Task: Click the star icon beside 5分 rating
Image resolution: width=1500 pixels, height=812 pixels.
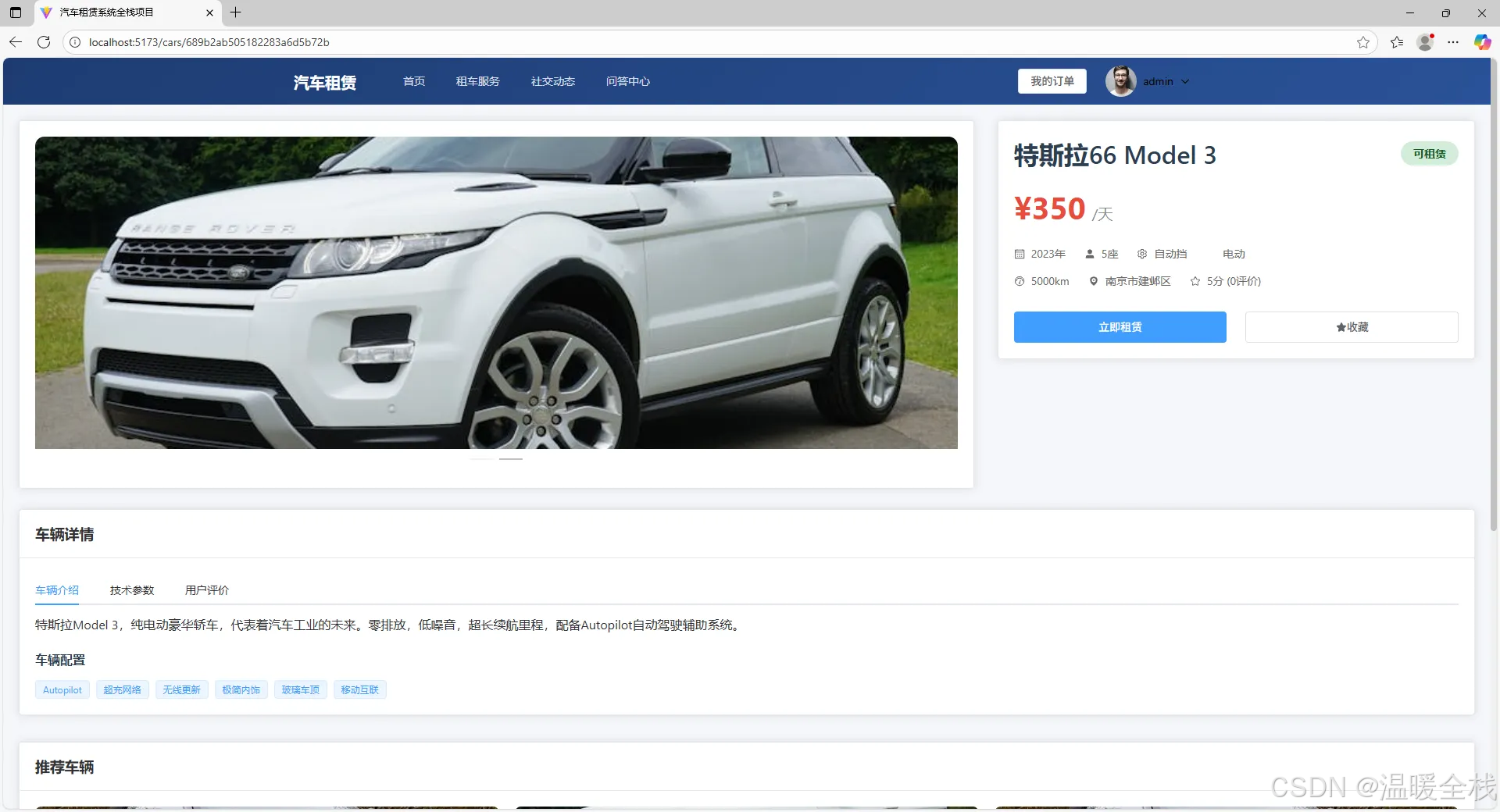Action: tap(1195, 281)
